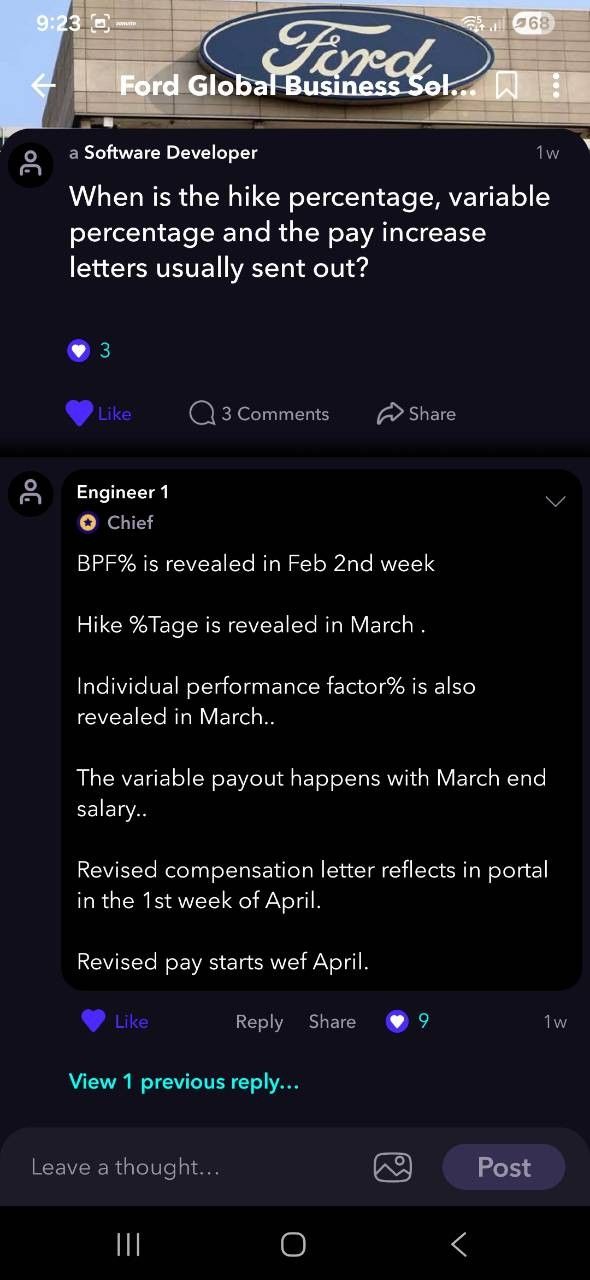Image resolution: width=590 pixels, height=1280 pixels.
Task: Share the post via Share arrow
Action: pyautogui.click(x=416, y=413)
